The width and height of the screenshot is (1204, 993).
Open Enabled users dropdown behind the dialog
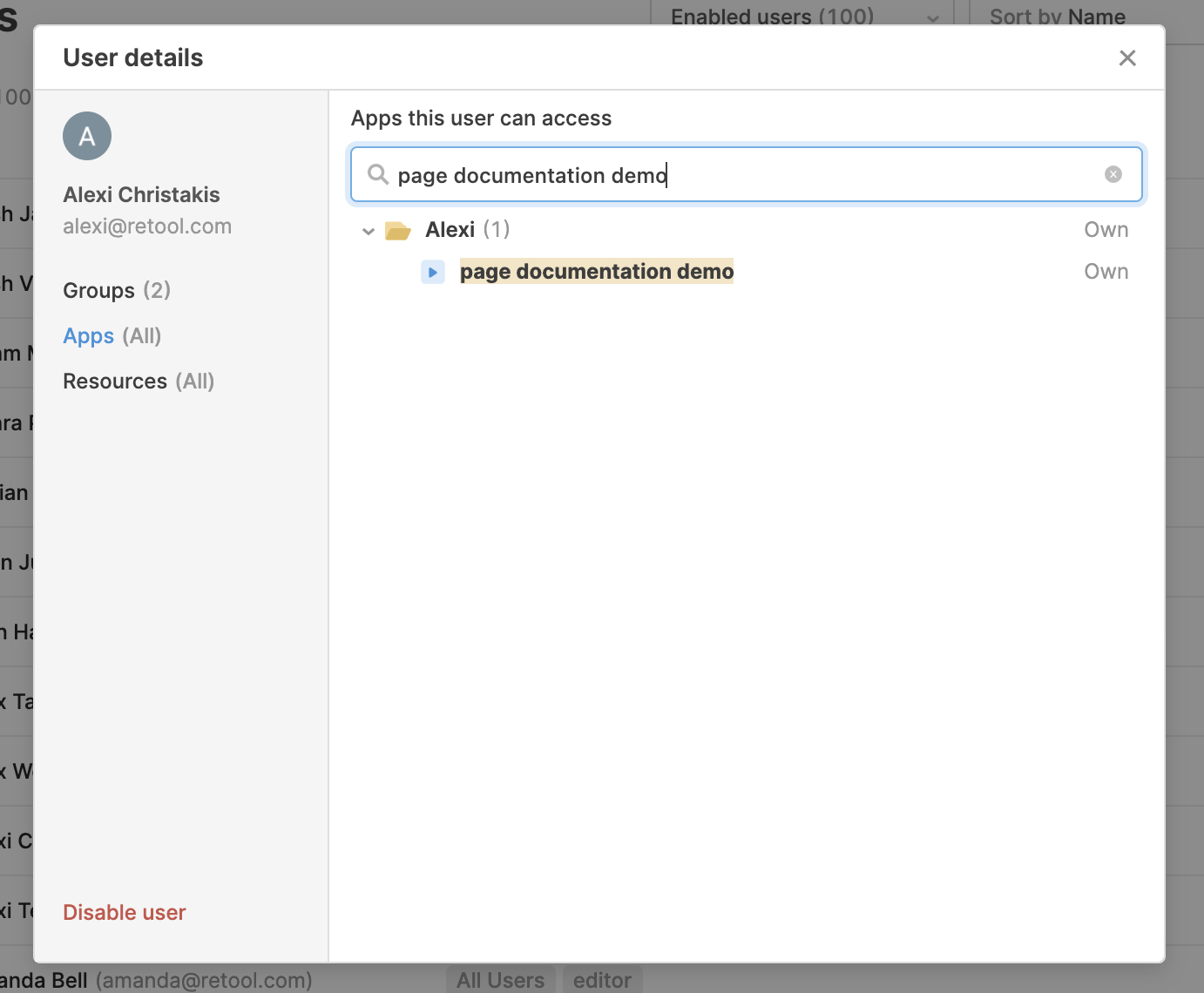tap(803, 17)
